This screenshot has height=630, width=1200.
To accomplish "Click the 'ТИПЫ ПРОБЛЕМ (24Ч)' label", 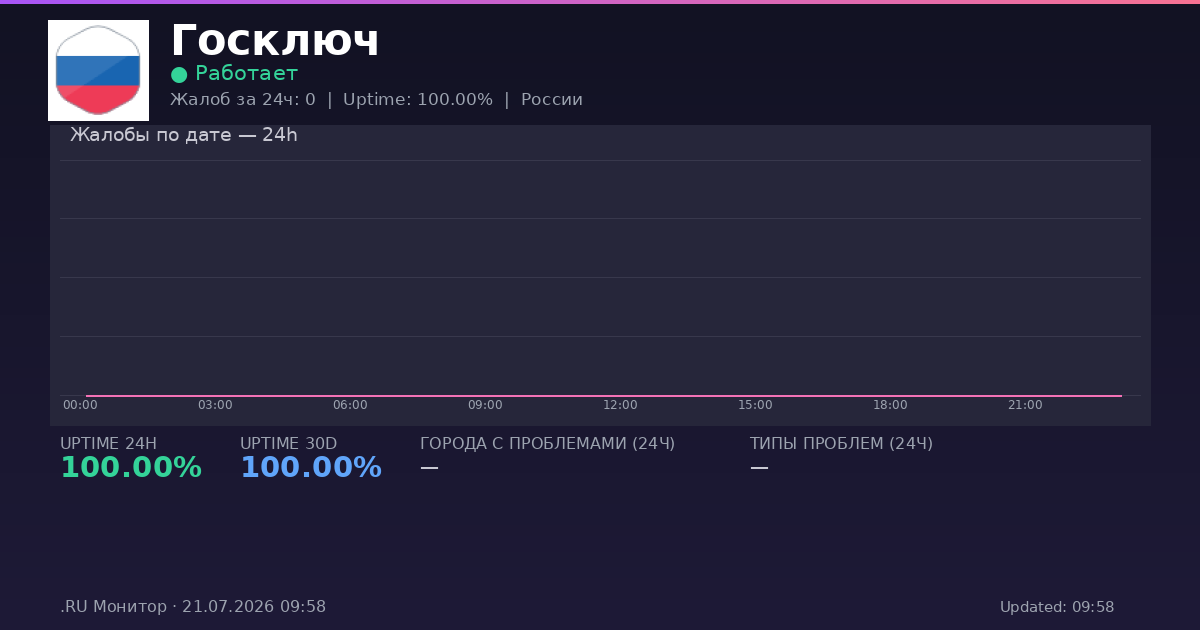I will (x=841, y=444).
